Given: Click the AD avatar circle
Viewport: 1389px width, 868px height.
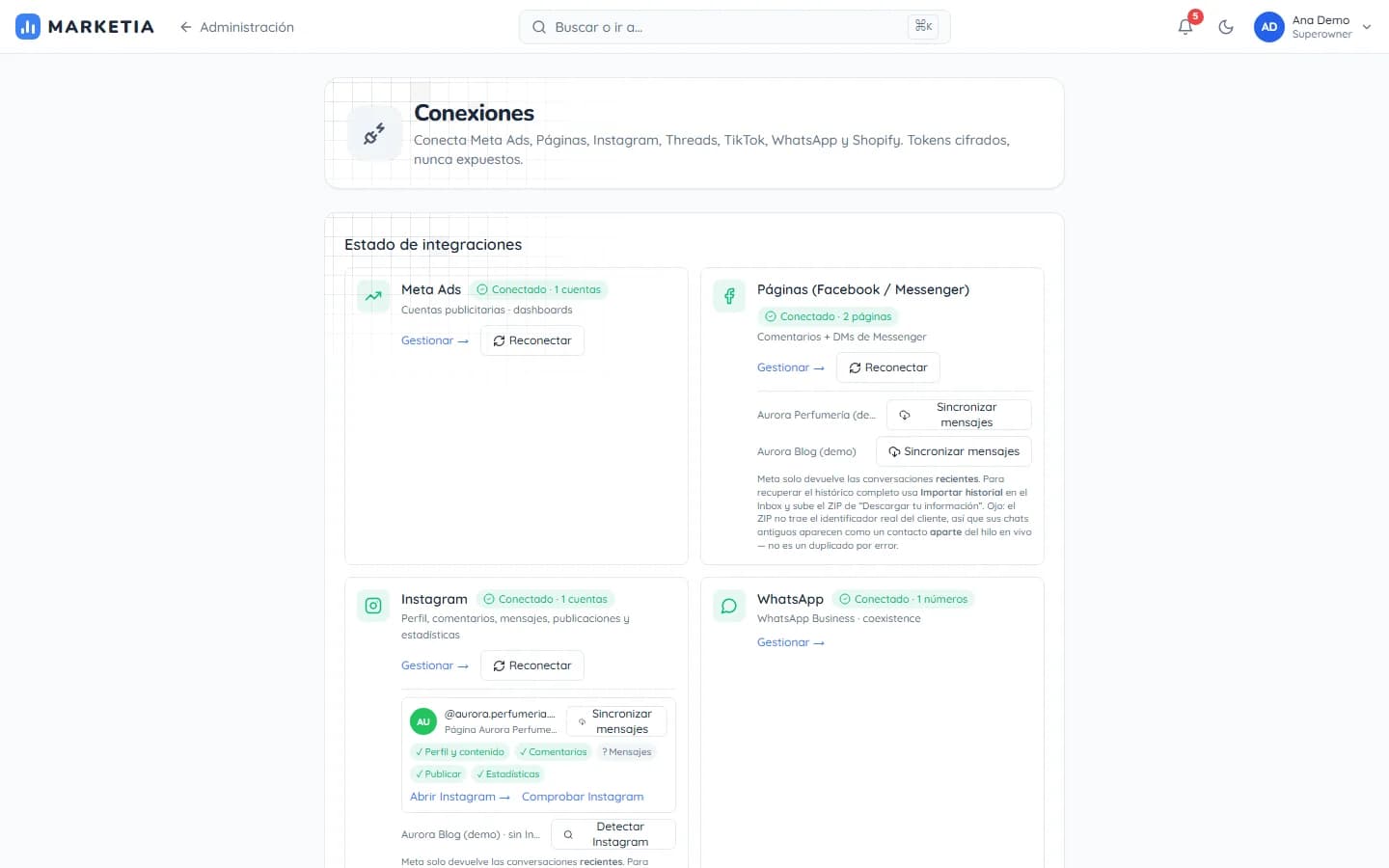Looking at the screenshot, I should 1269,27.
